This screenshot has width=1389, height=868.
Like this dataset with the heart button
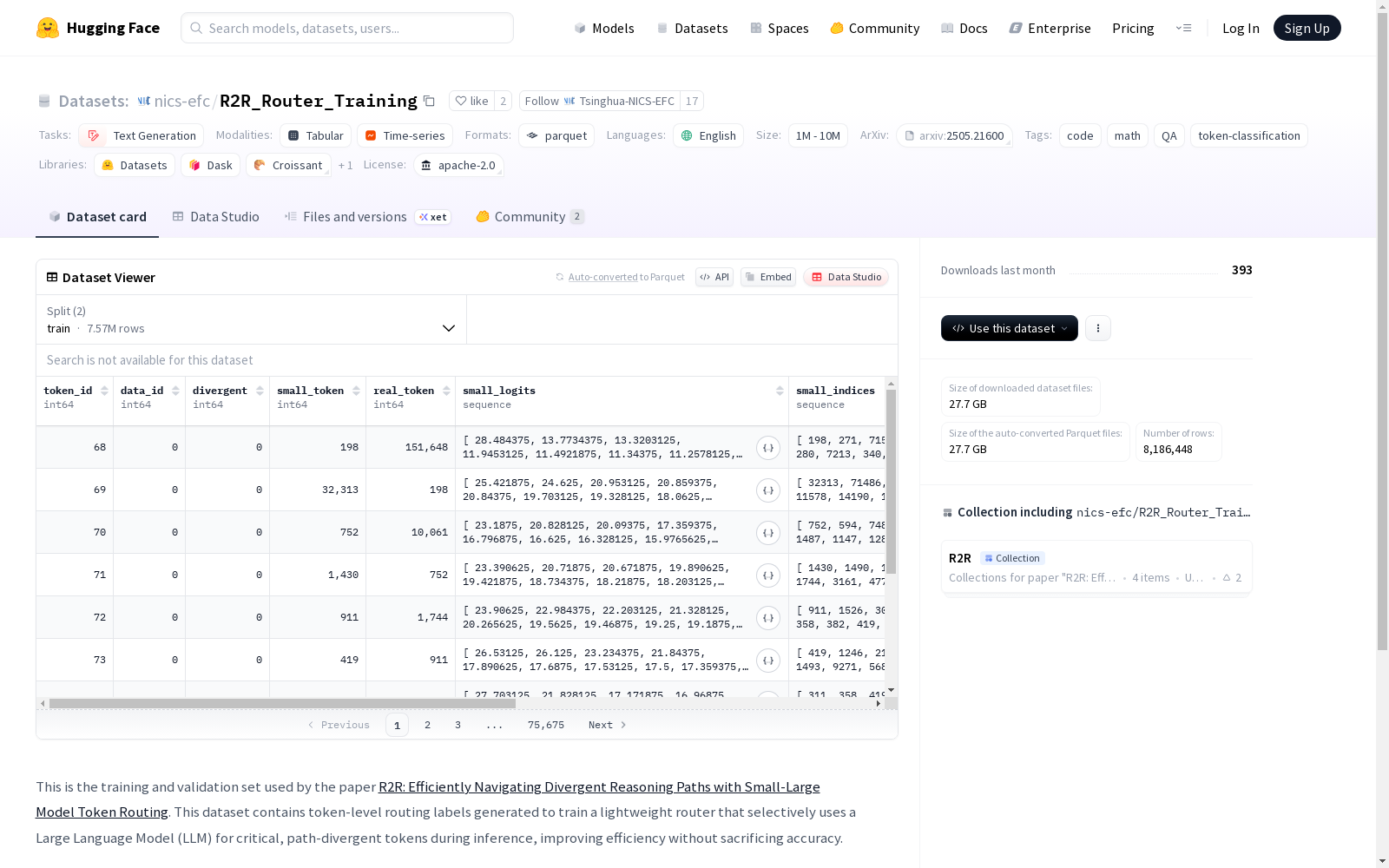[x=471, y=101]
